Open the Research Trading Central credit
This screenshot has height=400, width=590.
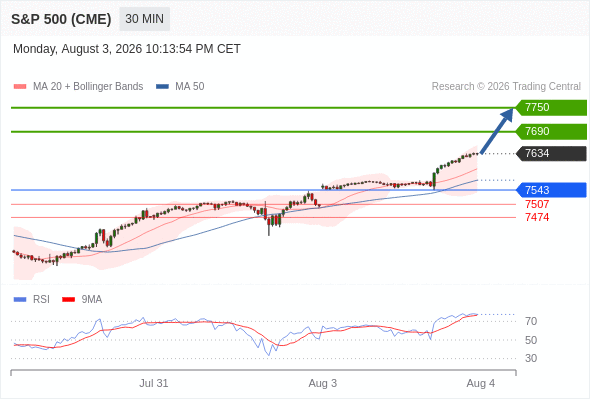point(506,87)
